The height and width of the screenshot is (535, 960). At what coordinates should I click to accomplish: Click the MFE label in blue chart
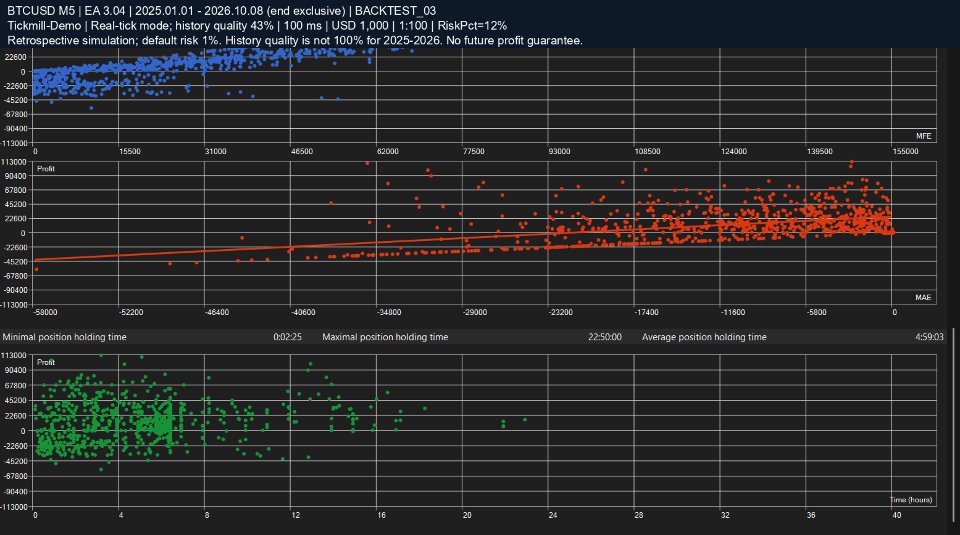pyautogui.click(x=923, y=136)
